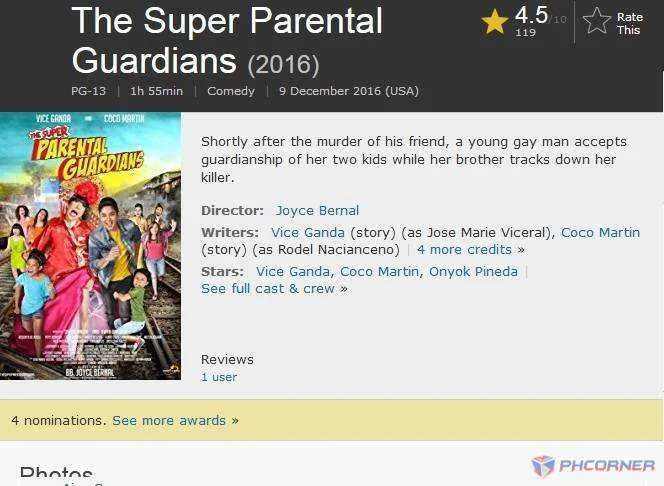This screenshot has width=664, height=486.
Task: Expand See more awards link
Action: point(175,421)
